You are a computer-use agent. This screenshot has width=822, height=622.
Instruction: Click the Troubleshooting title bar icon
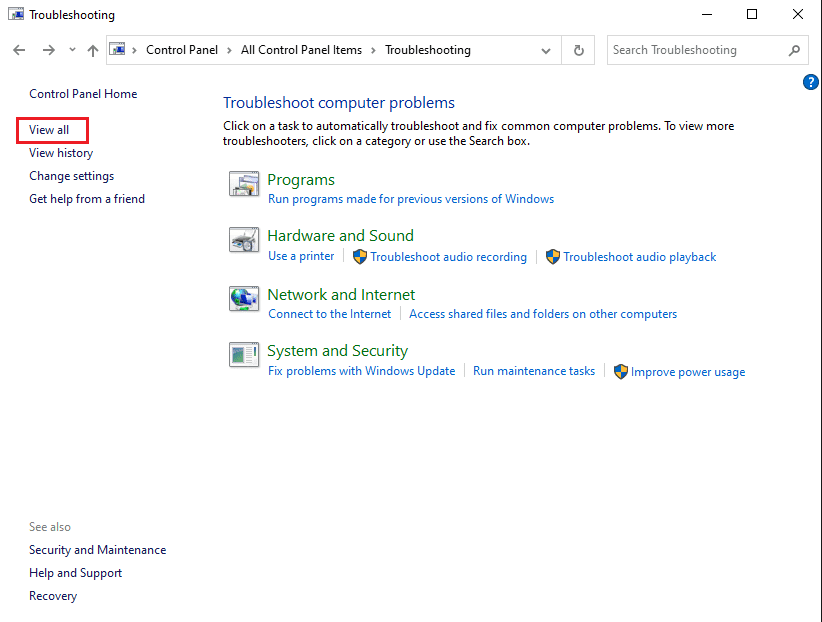tap(16, 14)
